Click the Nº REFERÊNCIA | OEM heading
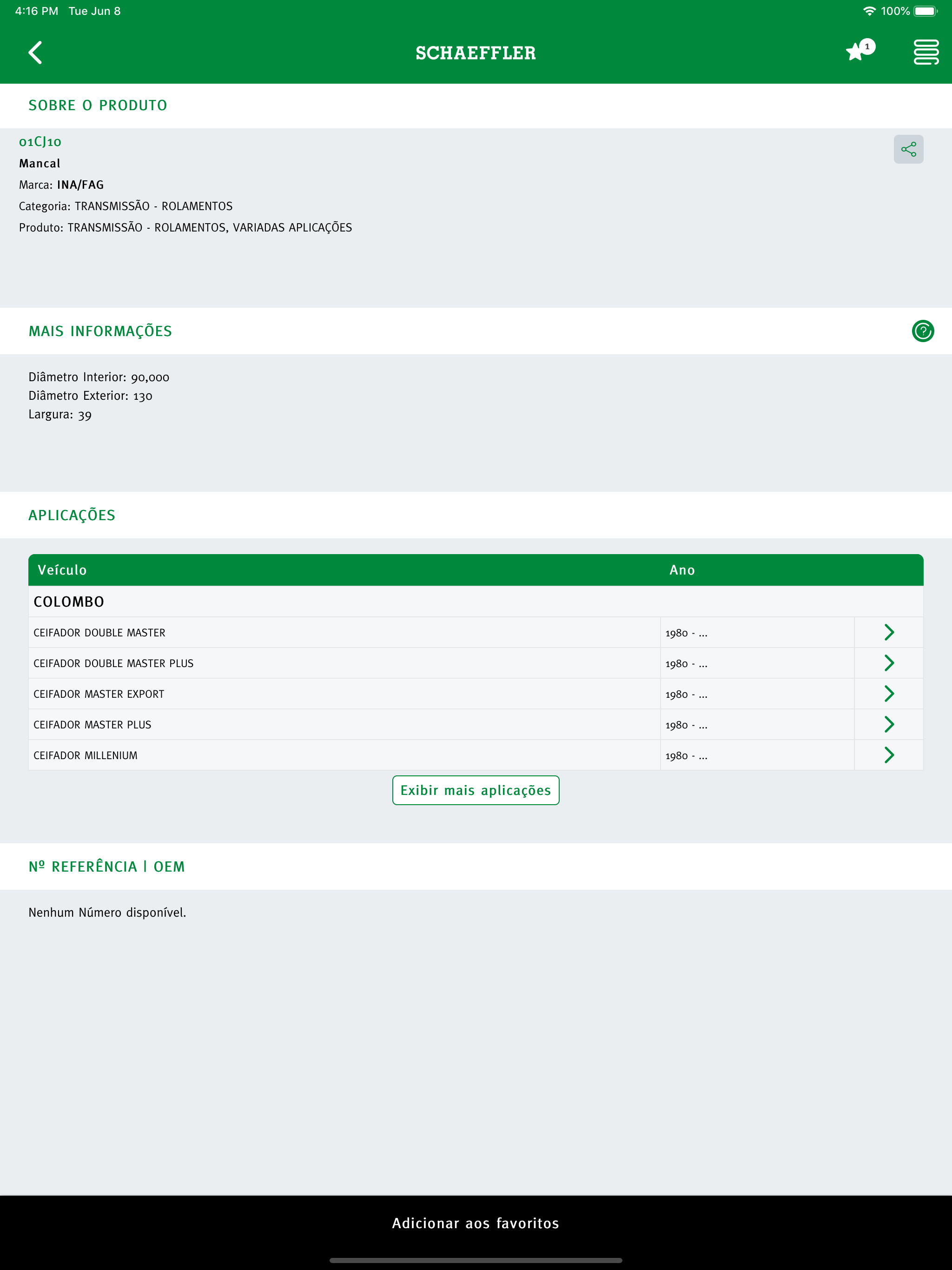The height and width of the screenshot is (1270, 952). point(107,867)
